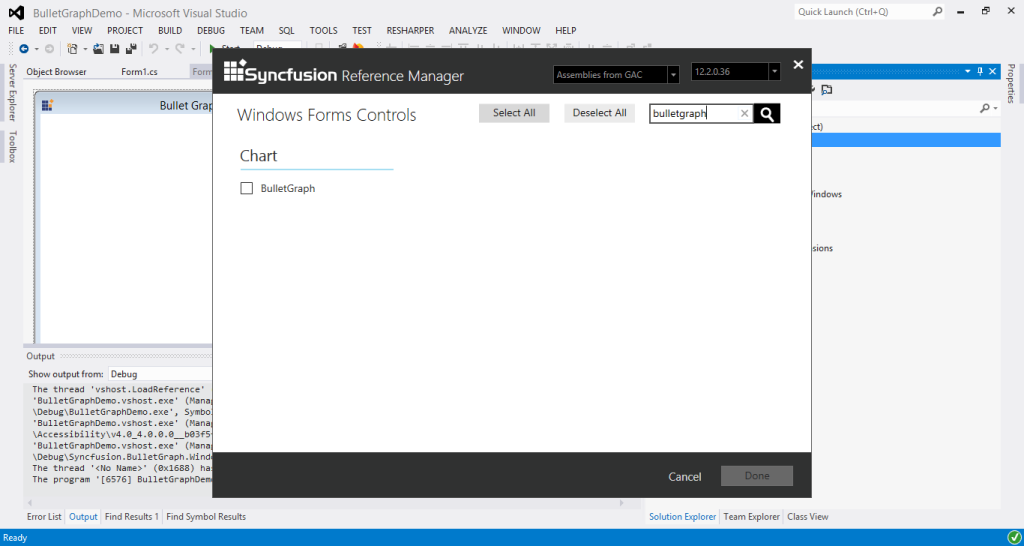Open the BUILD menu

(x=170, y=31)
